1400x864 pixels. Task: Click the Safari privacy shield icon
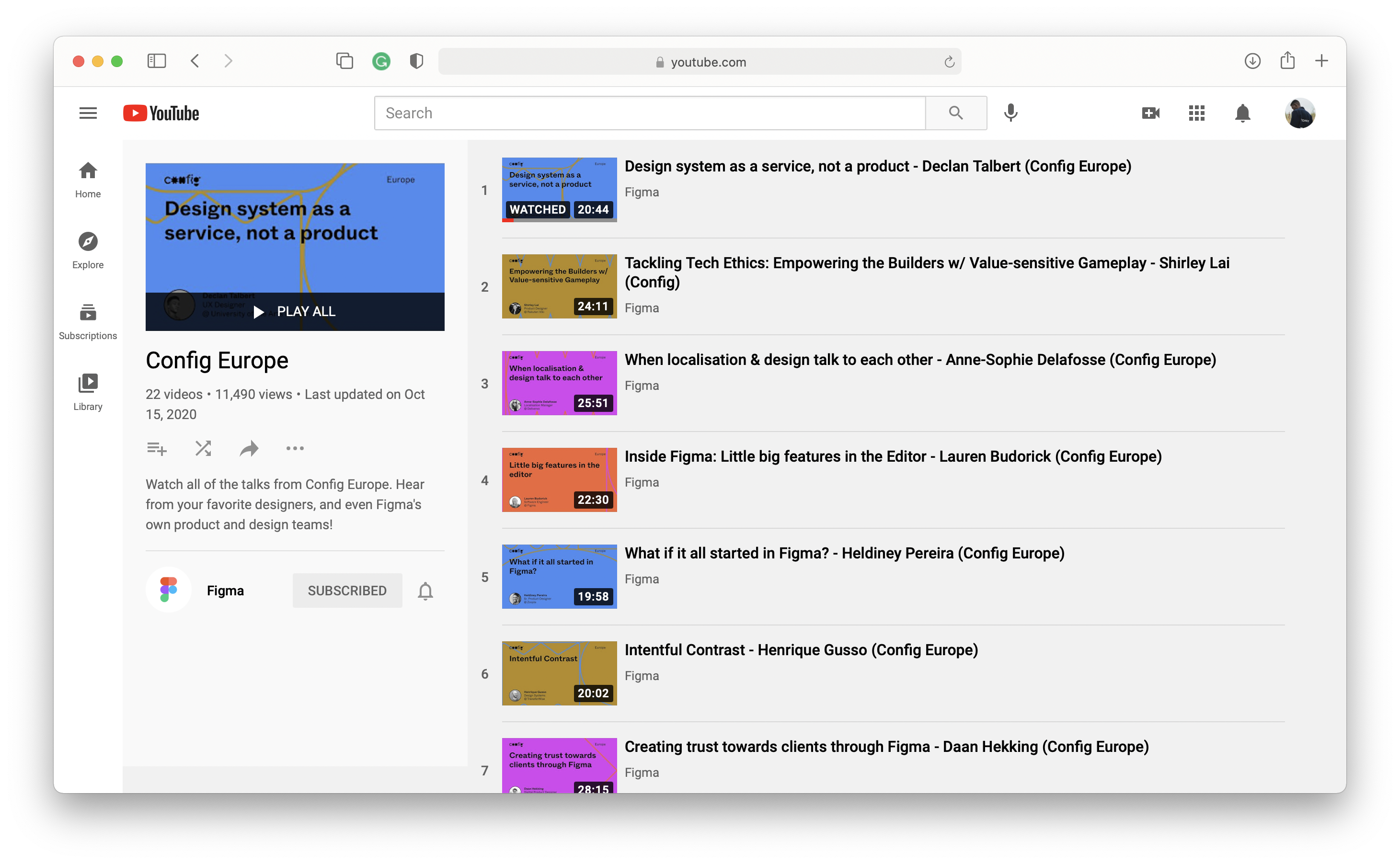(x=416, y=61)
